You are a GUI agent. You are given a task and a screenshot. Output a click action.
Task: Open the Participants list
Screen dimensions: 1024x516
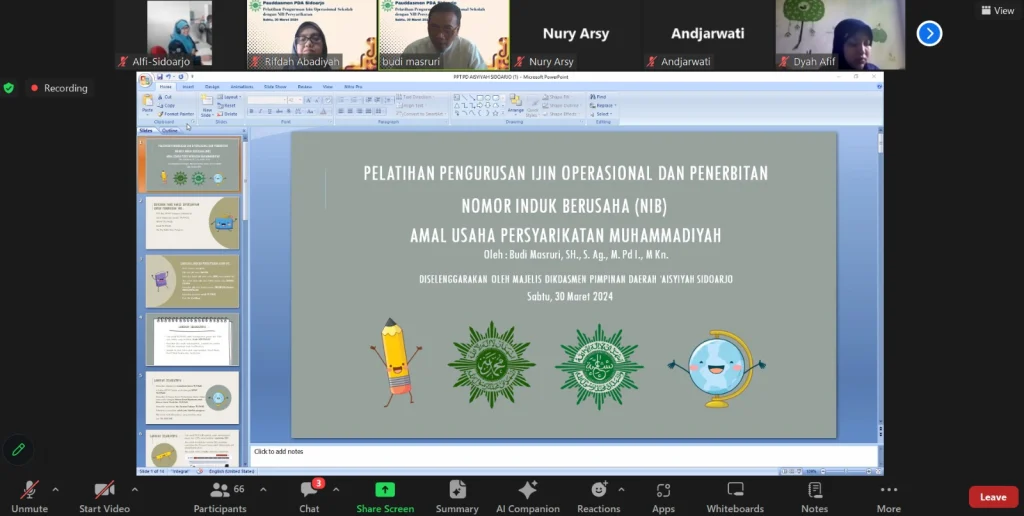(x=220, y=498)
